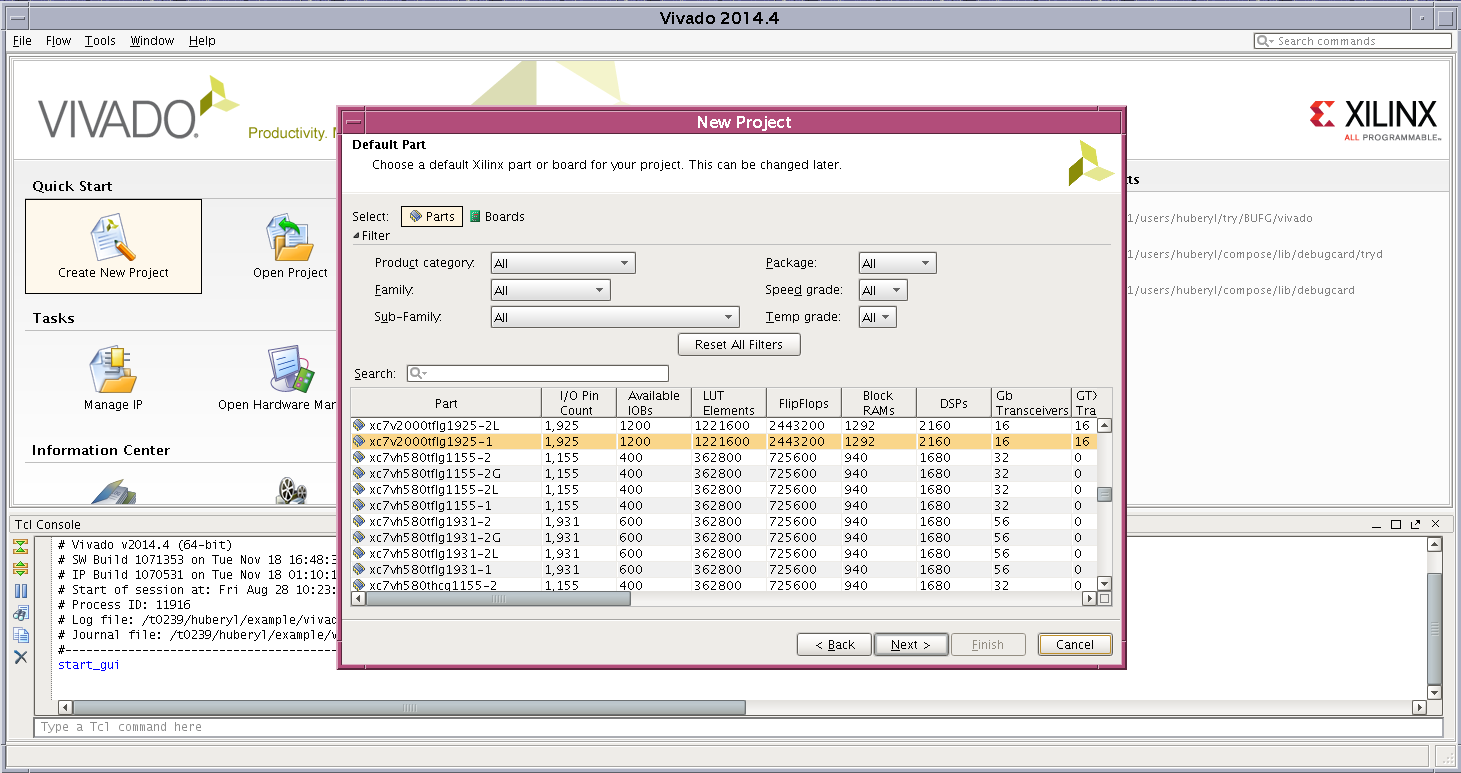Open the Flow menu

[x=58, y=41]
